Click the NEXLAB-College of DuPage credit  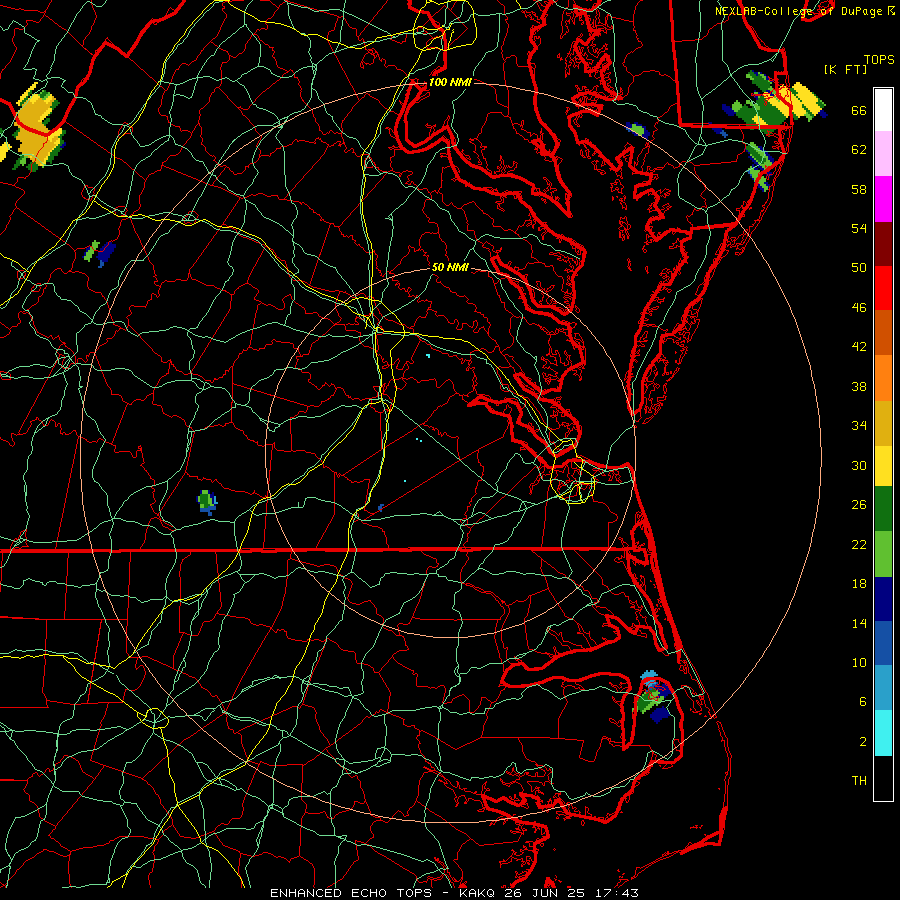805,11
